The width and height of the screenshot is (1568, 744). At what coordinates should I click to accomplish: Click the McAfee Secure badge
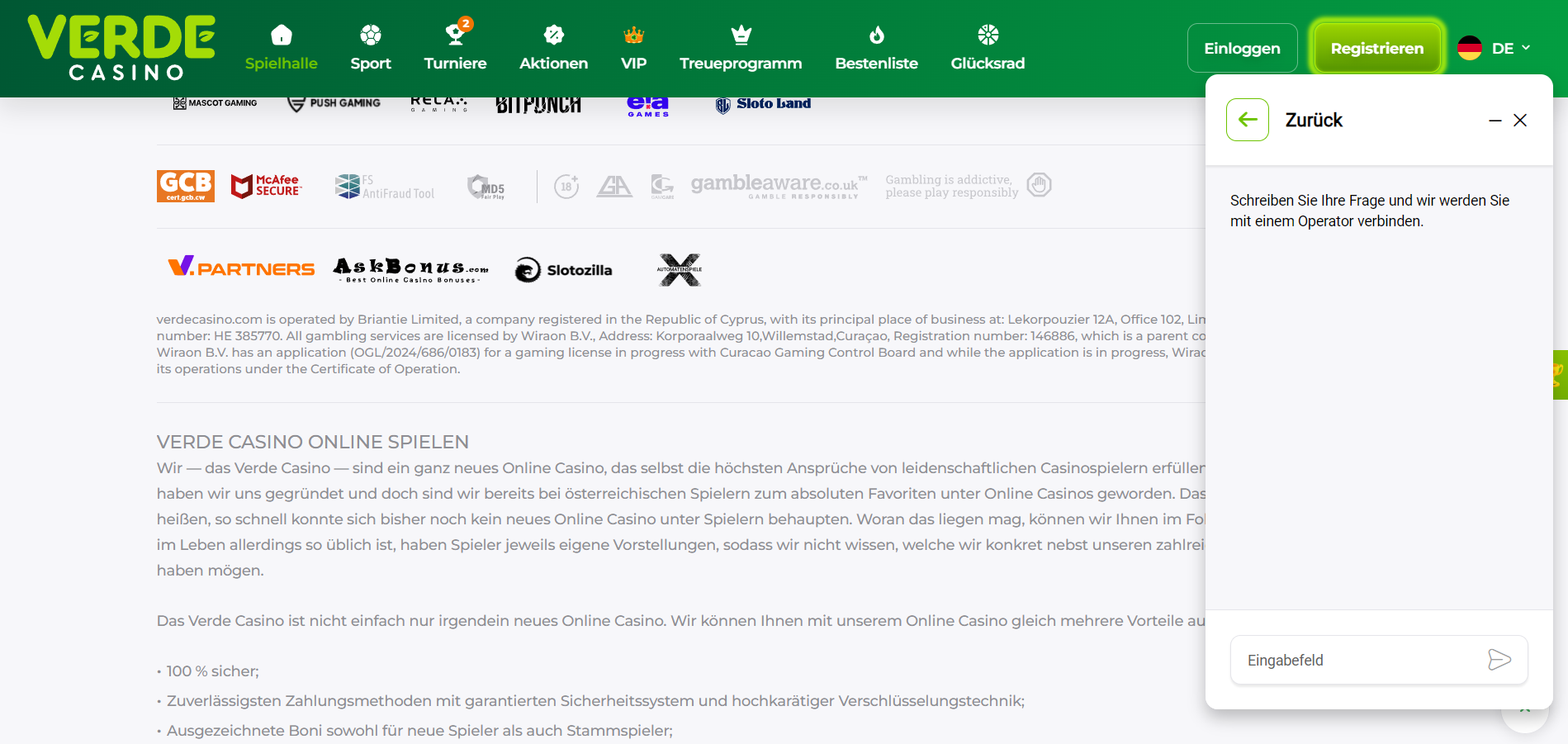(x=266, y=186)
